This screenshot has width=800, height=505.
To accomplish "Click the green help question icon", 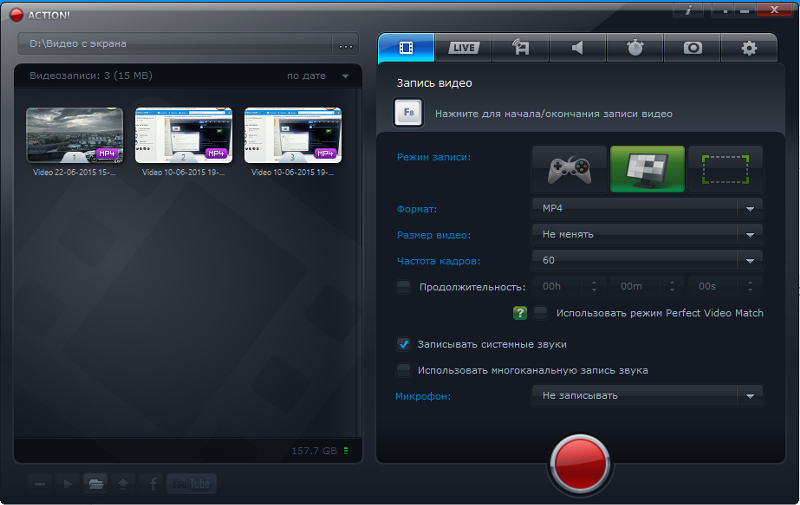I will (x=519, y=313).
